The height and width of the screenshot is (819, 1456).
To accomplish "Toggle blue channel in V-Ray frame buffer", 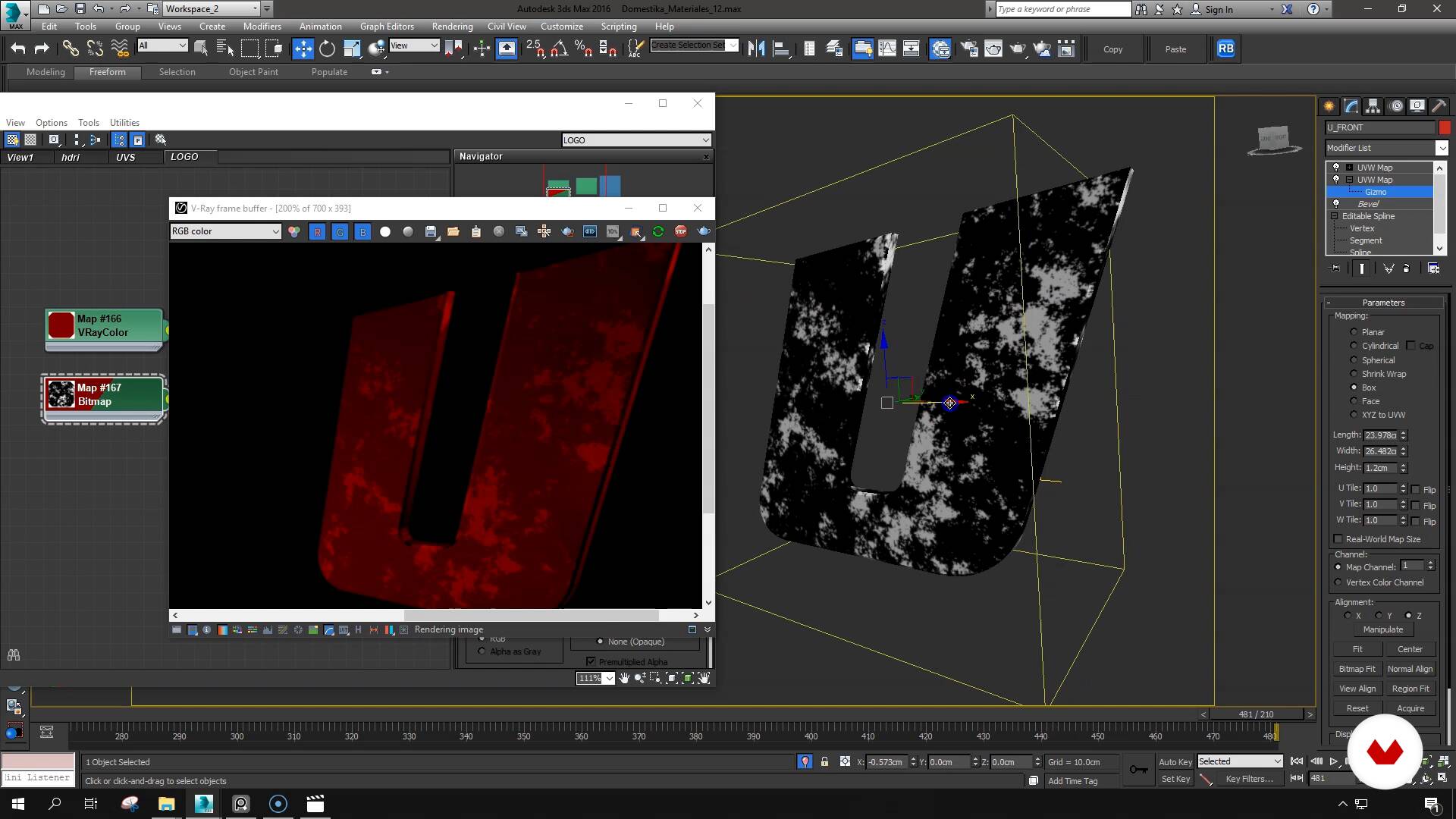I will tap(362, 231).
